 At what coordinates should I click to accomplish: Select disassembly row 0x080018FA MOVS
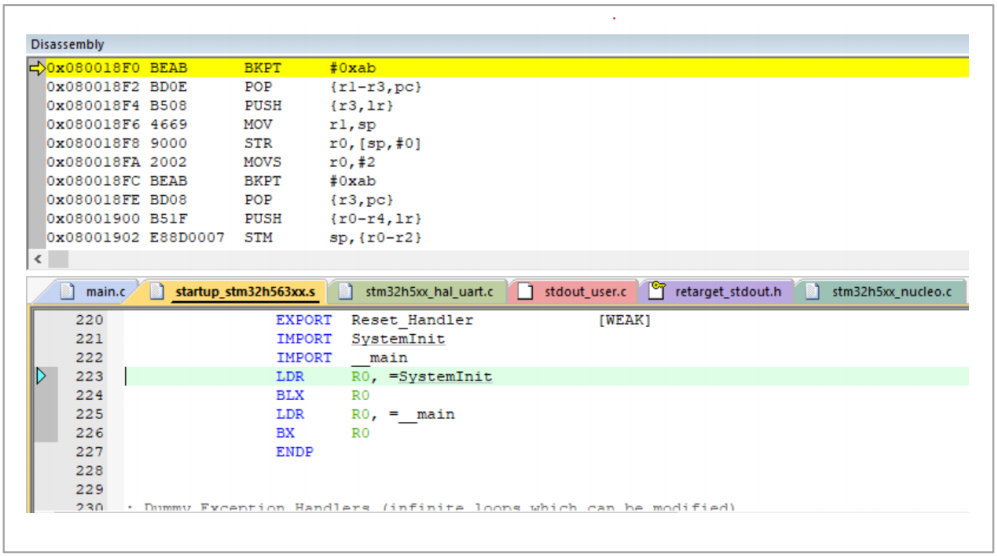tap(507, 162)
